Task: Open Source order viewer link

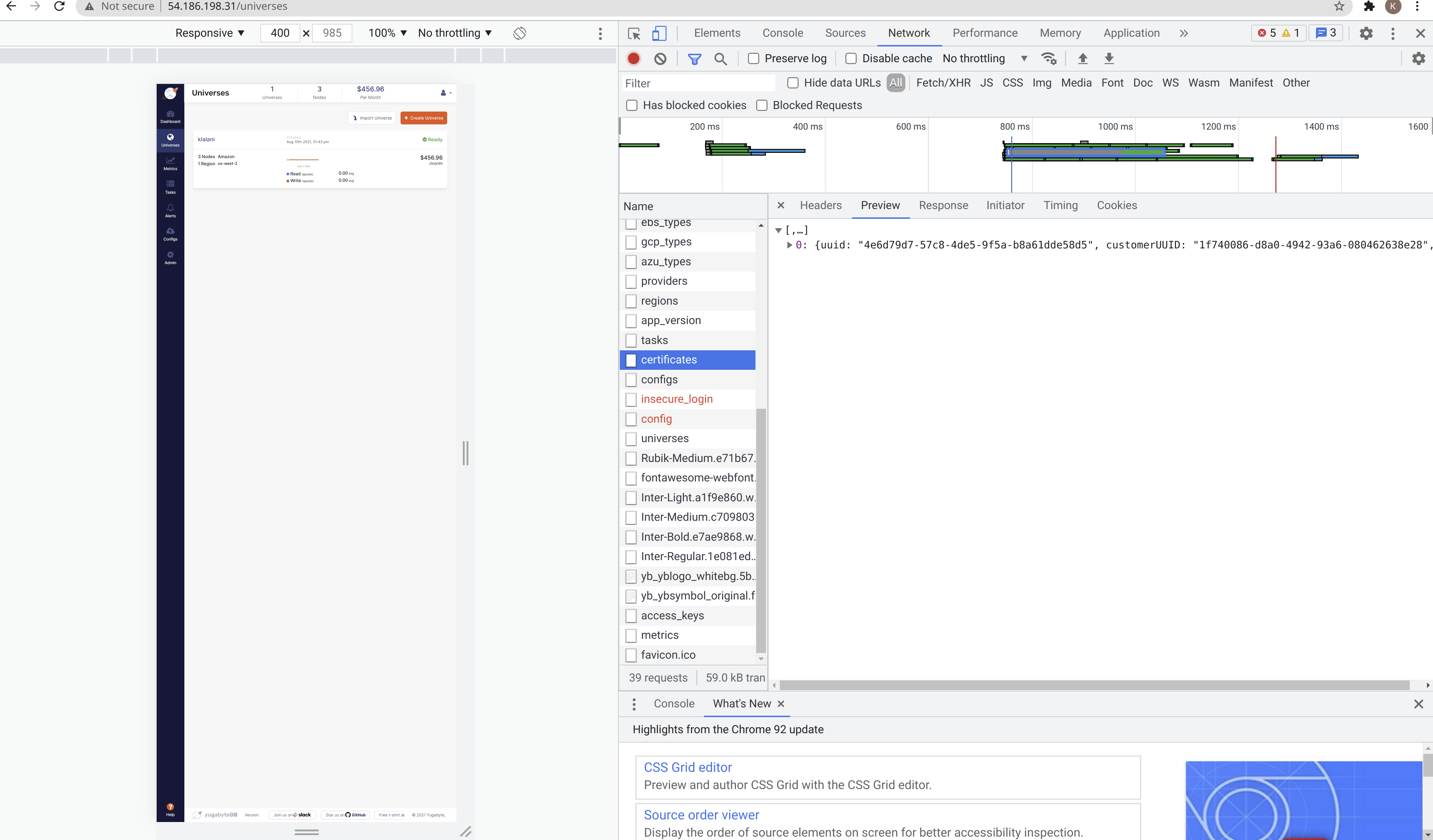Action: point(701,815)
